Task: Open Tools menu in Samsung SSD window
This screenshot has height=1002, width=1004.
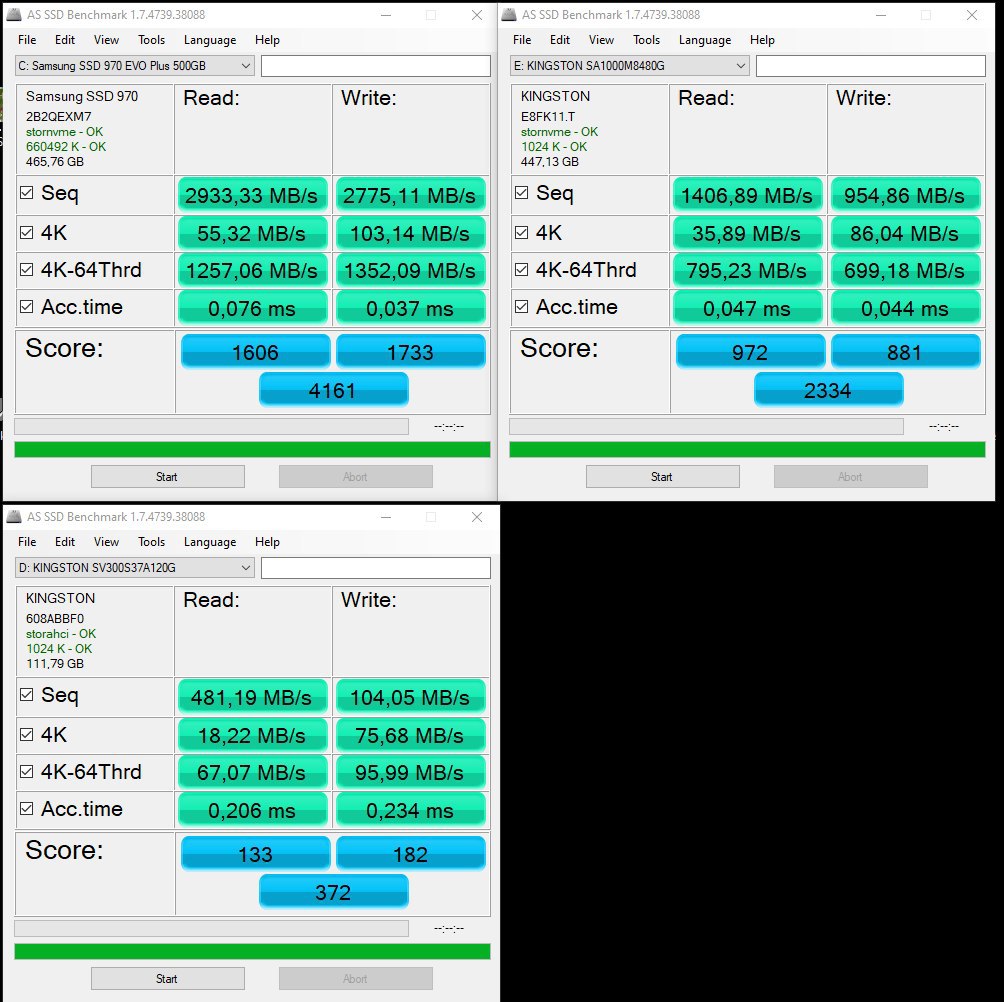Action: (152, 40)
